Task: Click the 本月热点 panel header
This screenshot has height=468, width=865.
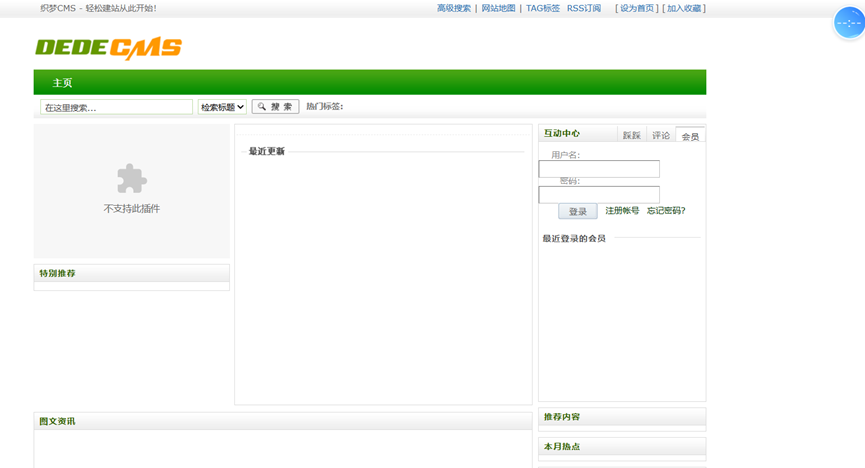Action: (622, 446)
